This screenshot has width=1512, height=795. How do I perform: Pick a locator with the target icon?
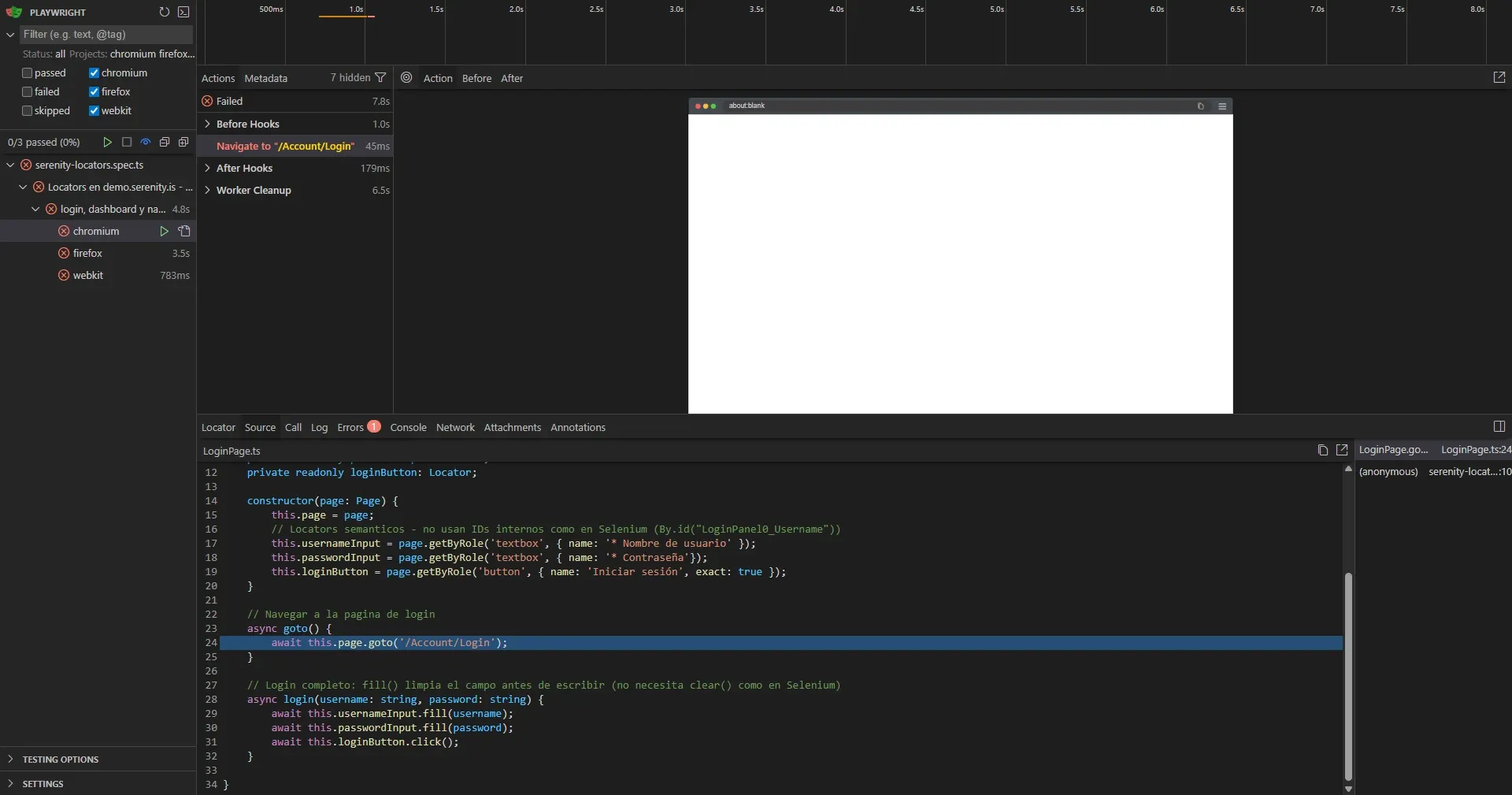click(406, 78)
